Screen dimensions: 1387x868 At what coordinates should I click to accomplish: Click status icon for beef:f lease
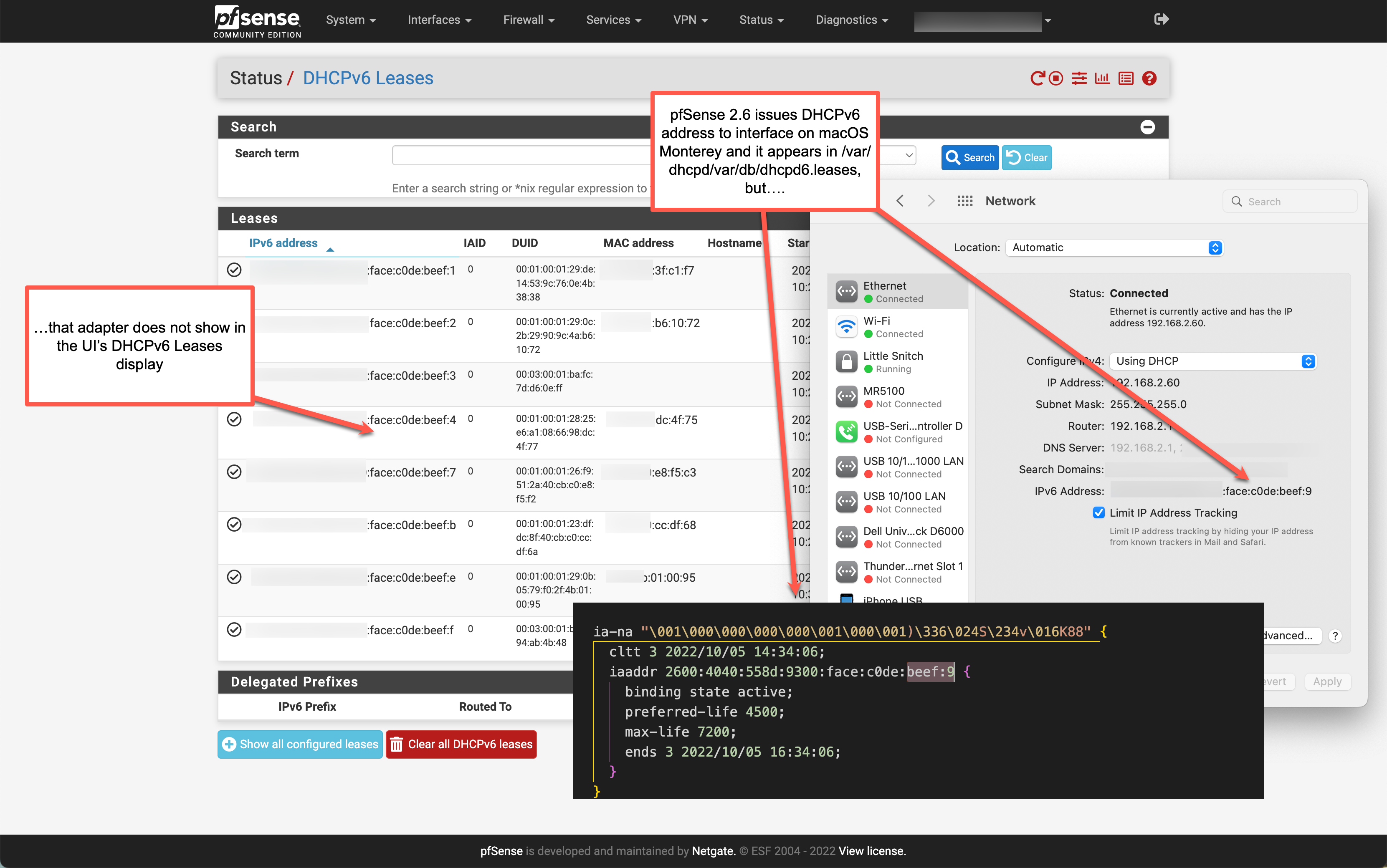pyautogui.click(x=234, y=630)
